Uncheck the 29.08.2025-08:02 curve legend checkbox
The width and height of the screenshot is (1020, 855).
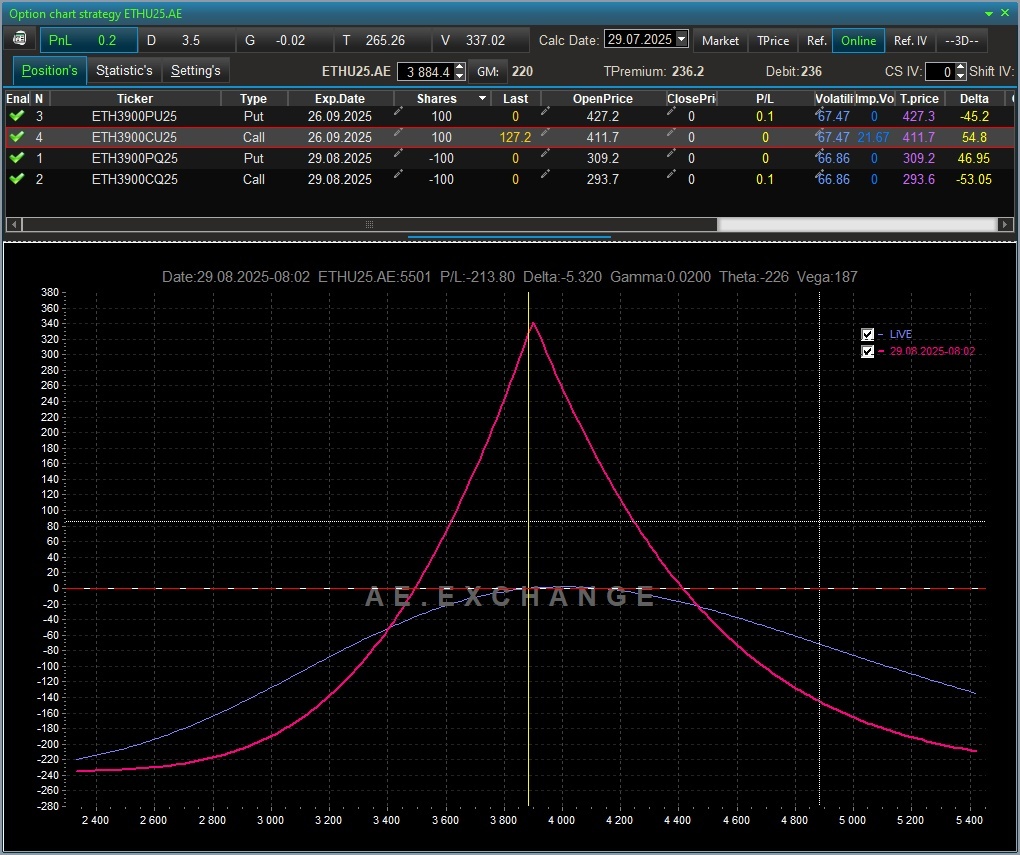click(867, 351)
